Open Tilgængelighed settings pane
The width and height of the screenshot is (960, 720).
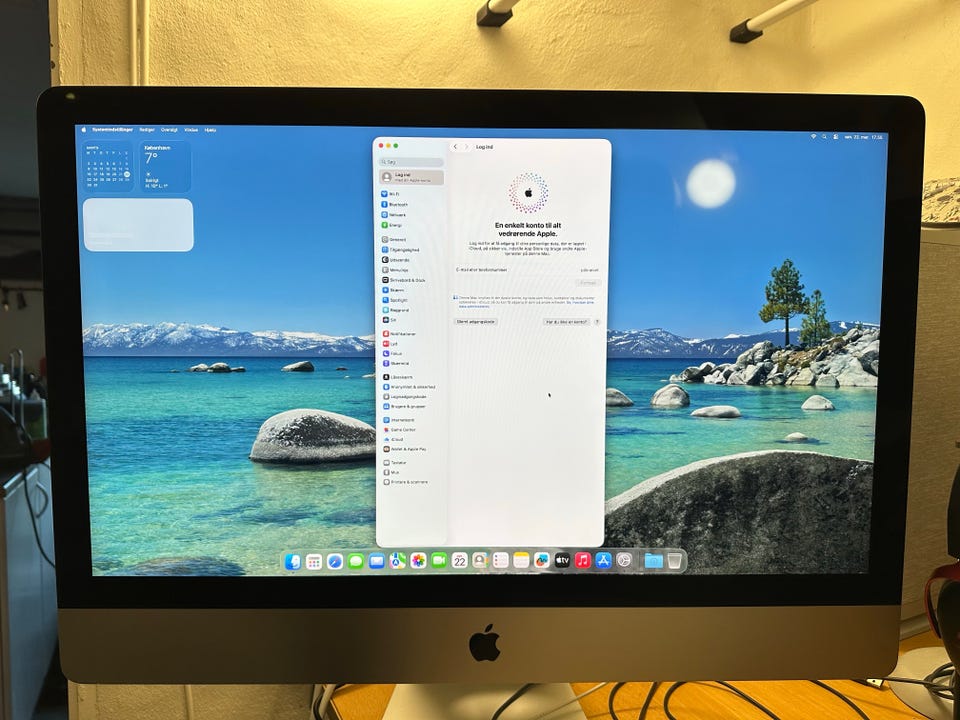(x=411, y=250)
